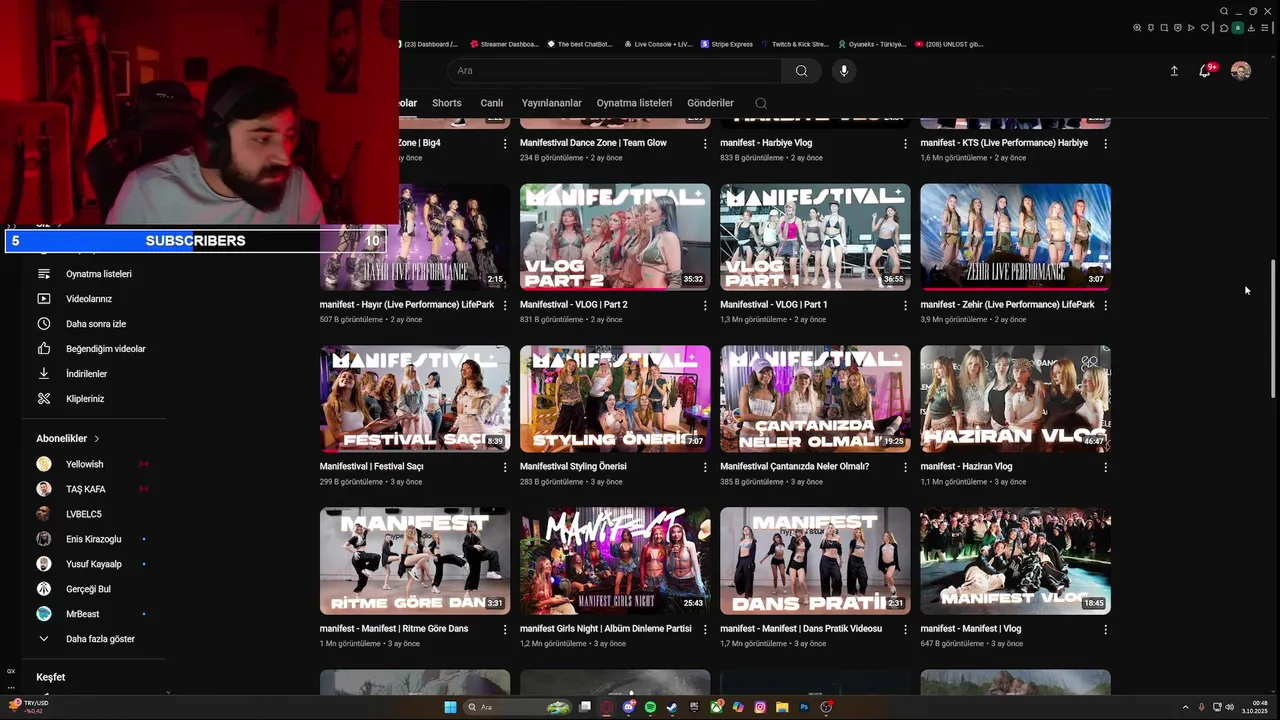Open the YouTube notifications bell

click(x=1205, y=71)
